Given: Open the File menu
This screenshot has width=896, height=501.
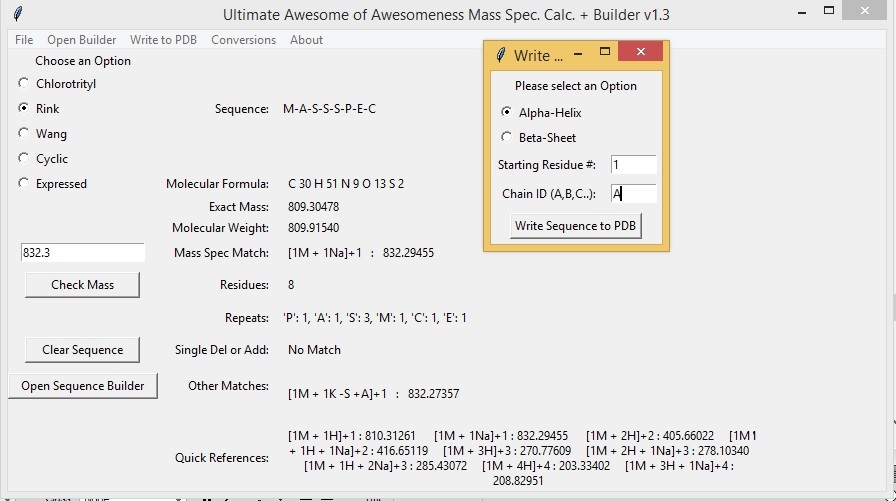Looking at the screenshot, I should 24,40.
